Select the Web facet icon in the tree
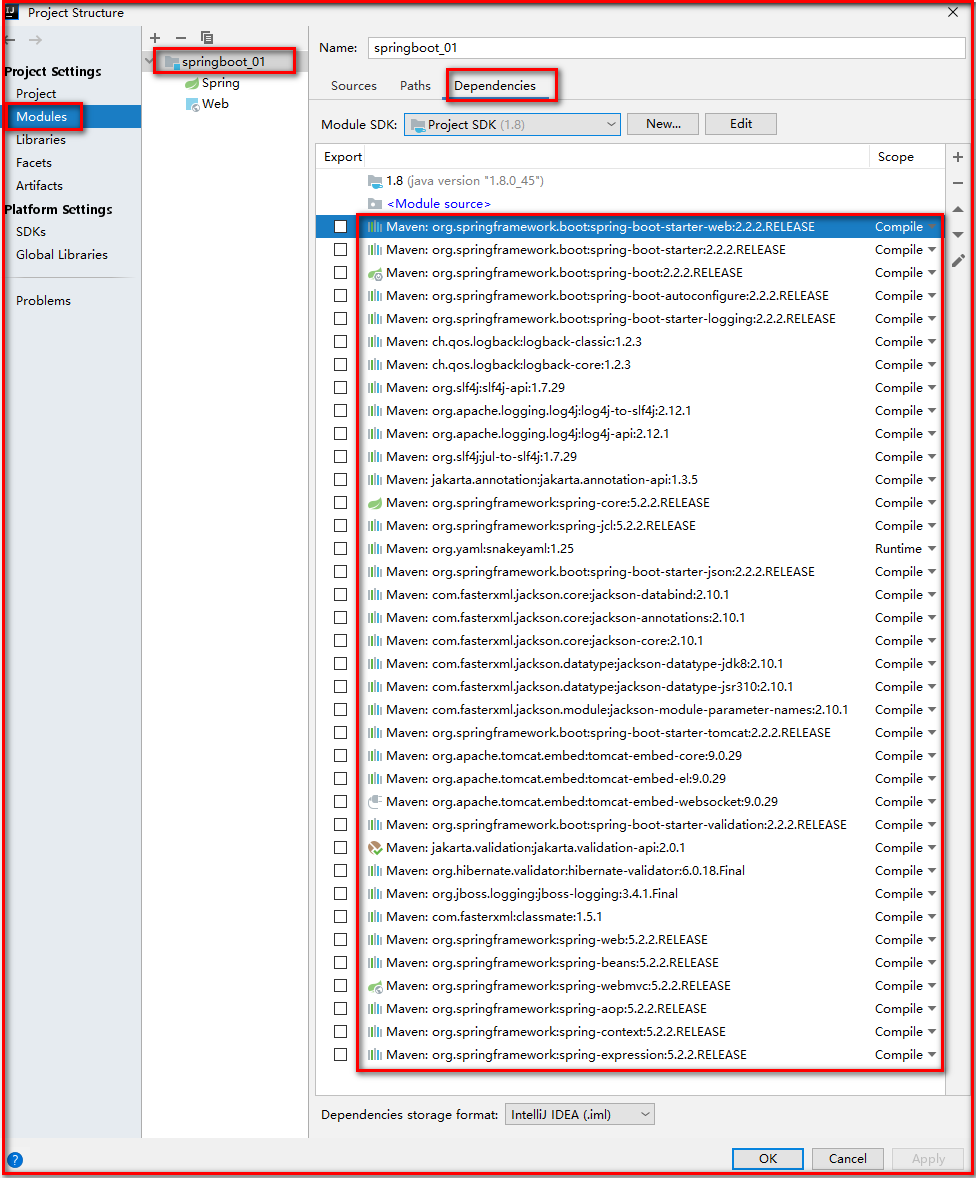 click(191, 103)
